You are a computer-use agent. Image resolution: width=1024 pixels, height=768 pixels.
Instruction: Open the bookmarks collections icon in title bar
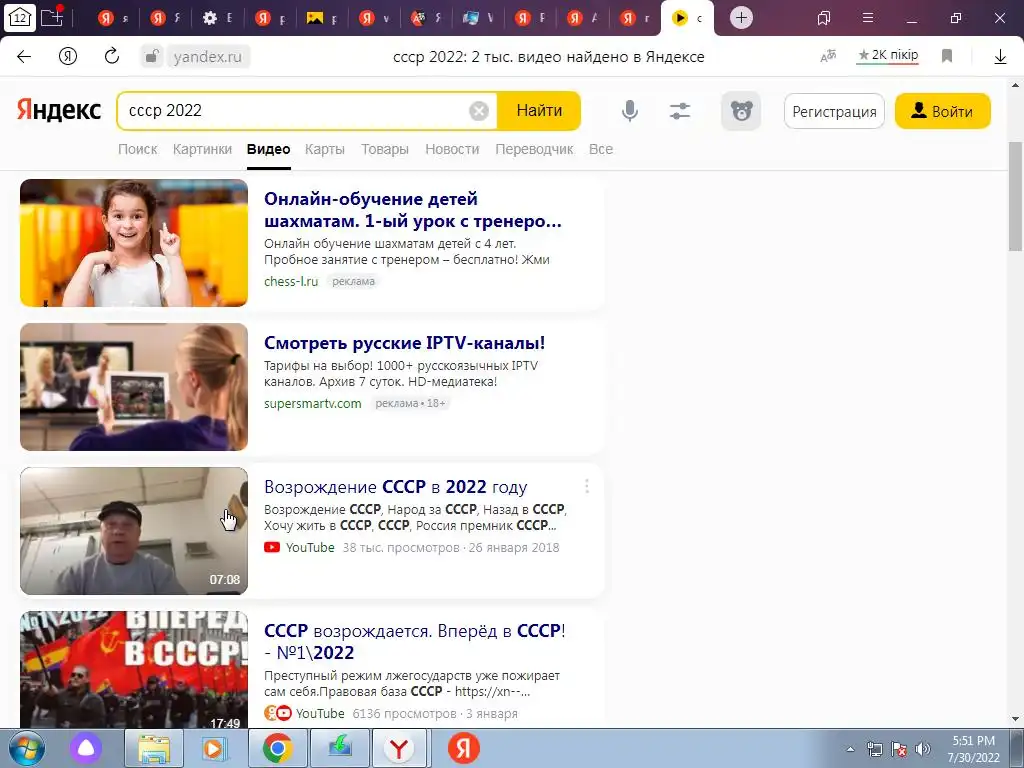point(824,18)
